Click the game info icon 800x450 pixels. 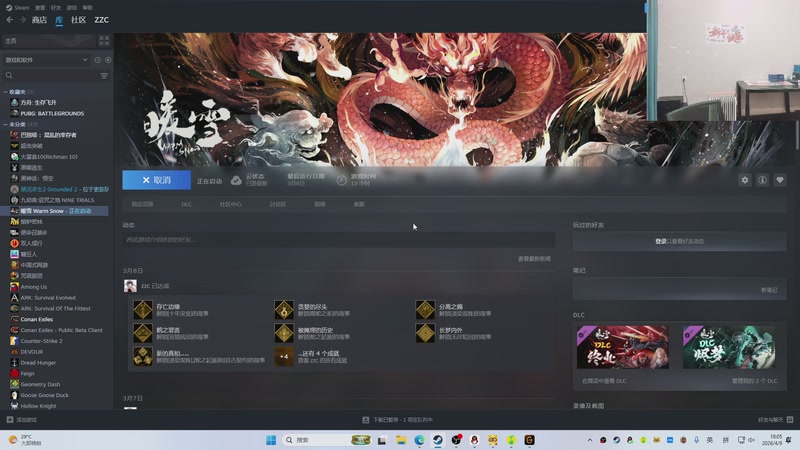(762, 180)
